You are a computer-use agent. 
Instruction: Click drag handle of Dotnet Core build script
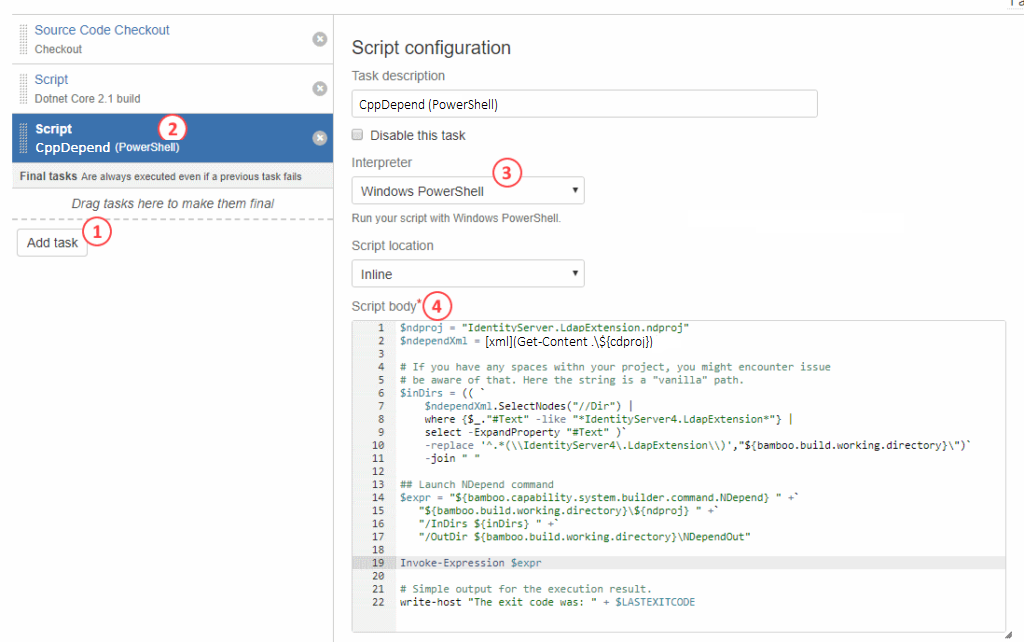[23, 88]
